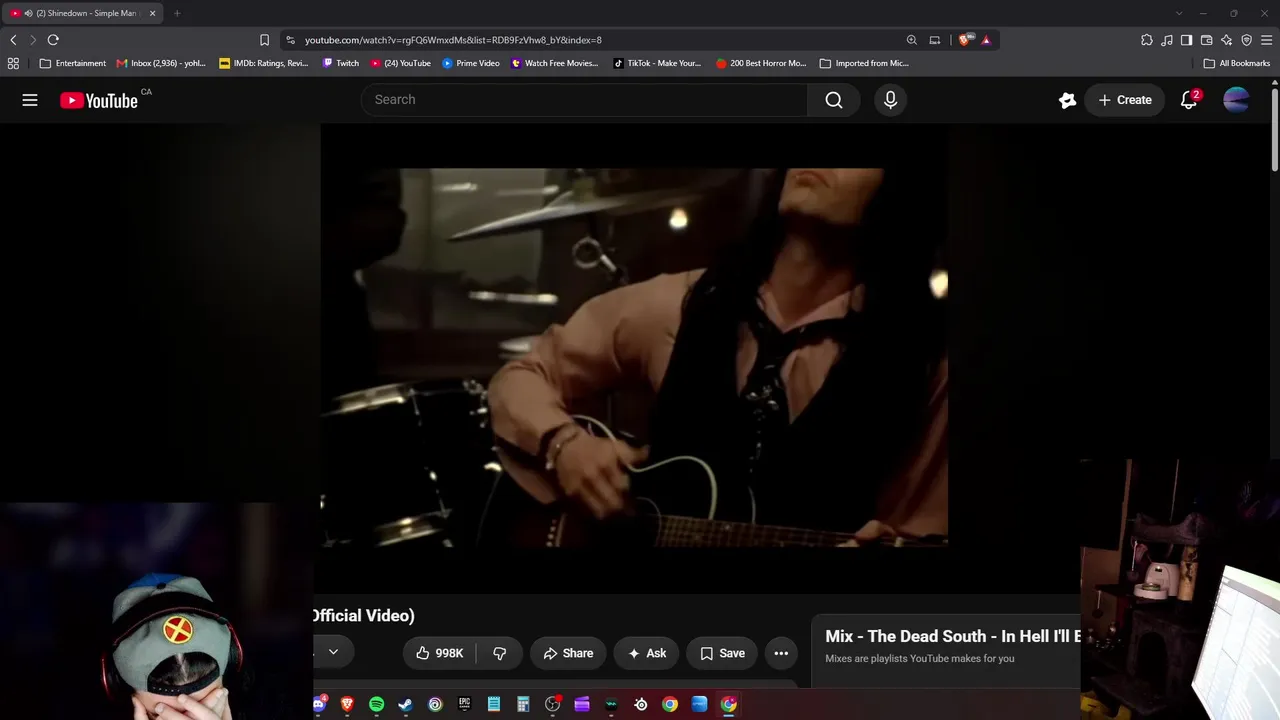Image resolution: width=1280 pixels, height=720 pixels.
Task: Open Discord from the taskbar
Action: [x=319, y=704]
